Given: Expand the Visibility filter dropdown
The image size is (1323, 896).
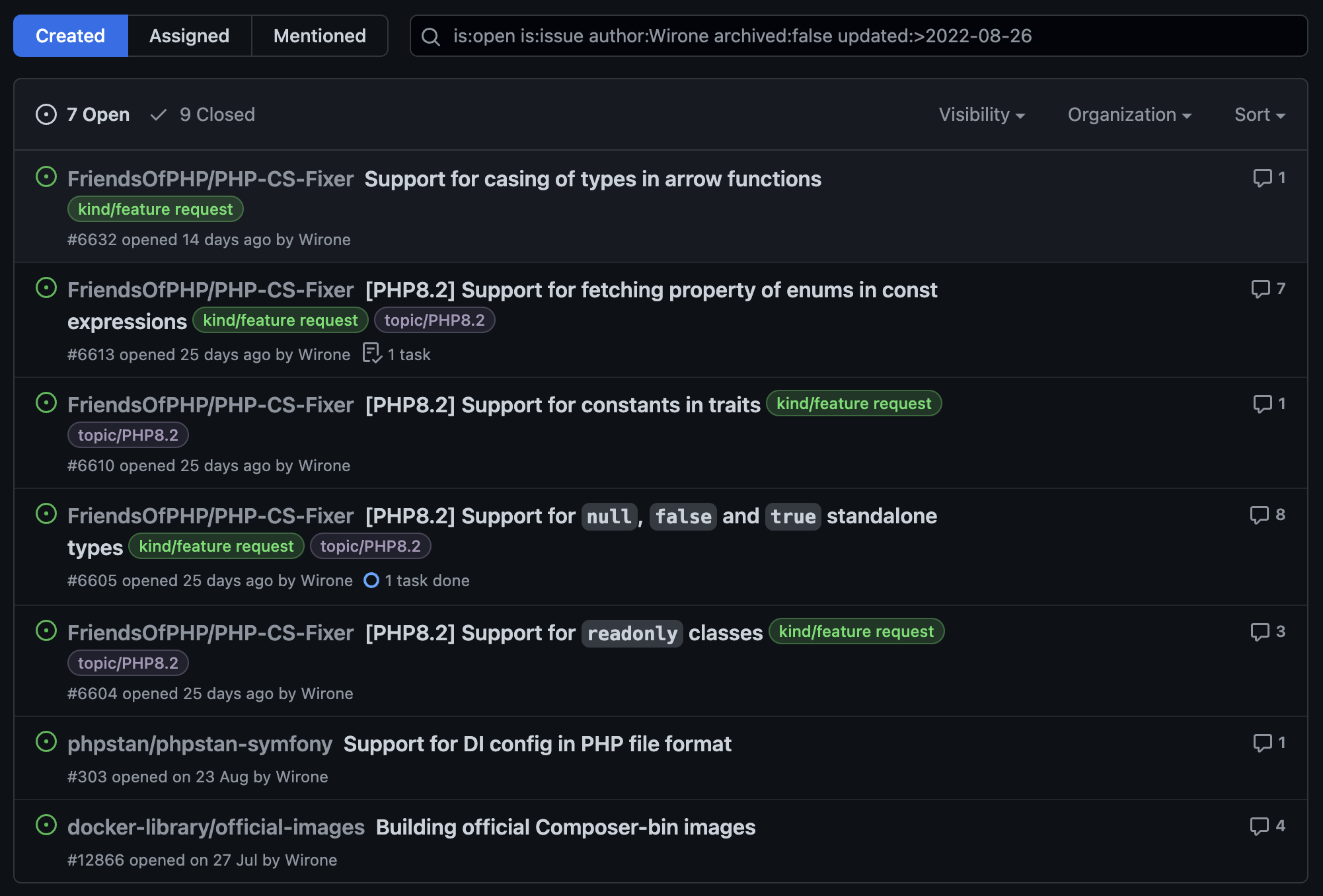Looking at the screenshot, I should [x=982, y=114].
